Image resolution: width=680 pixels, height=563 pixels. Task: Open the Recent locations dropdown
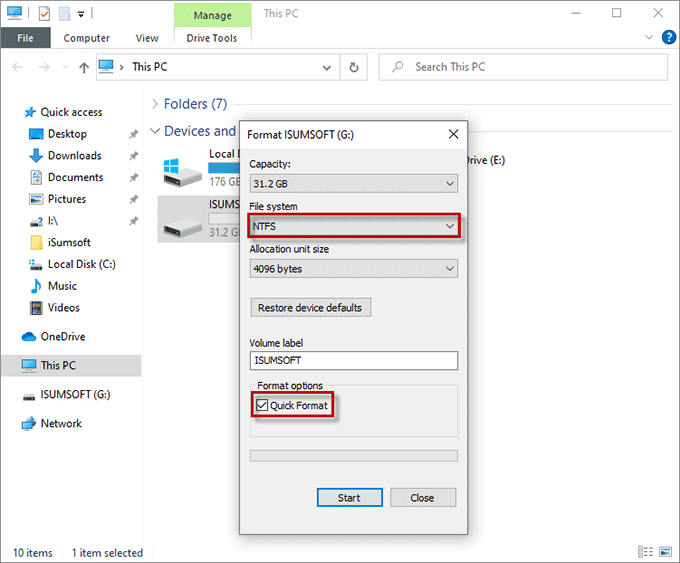click(65, 67)
